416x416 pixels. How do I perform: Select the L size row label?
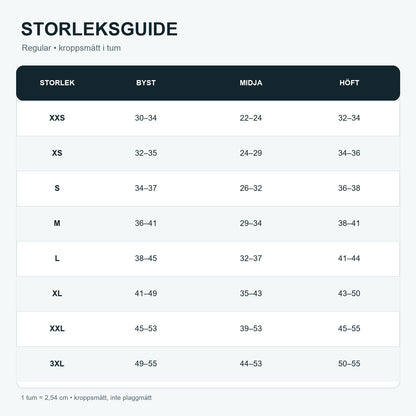pos(57,258)
